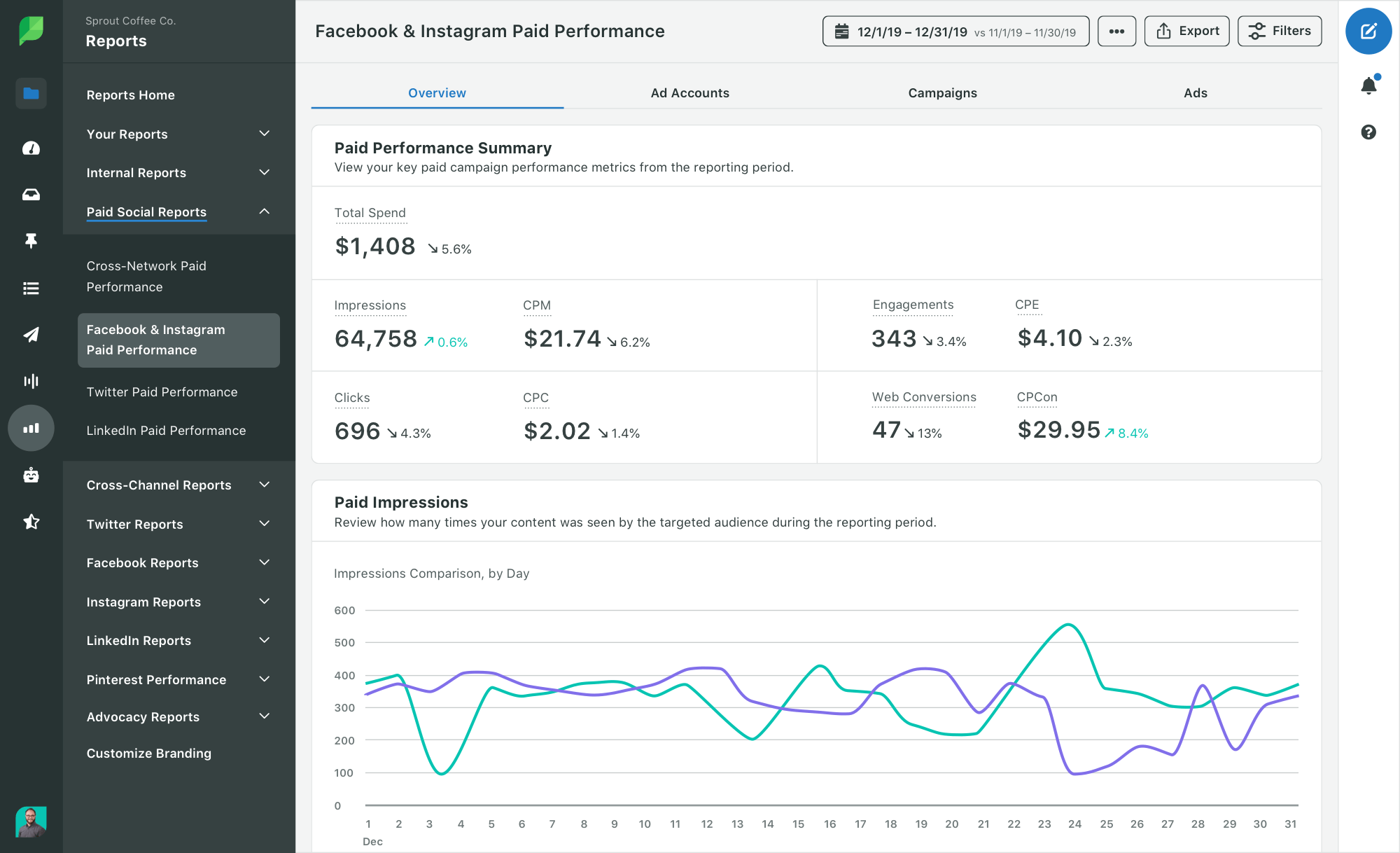This screenshot has height=853, width=1400.
Task: Click the pin icon in left rail
Action: coord(31,241)
